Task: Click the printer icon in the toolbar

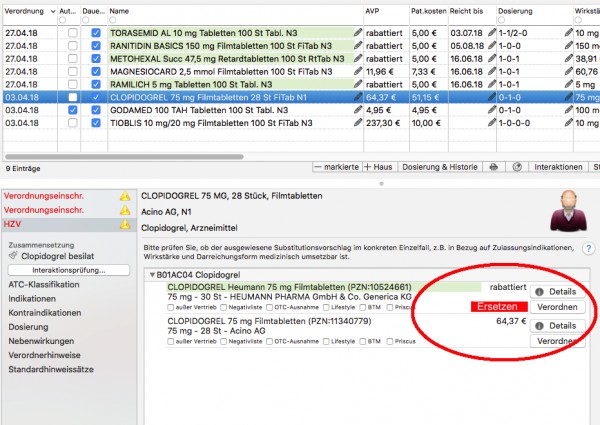Action: pos(494,167)
